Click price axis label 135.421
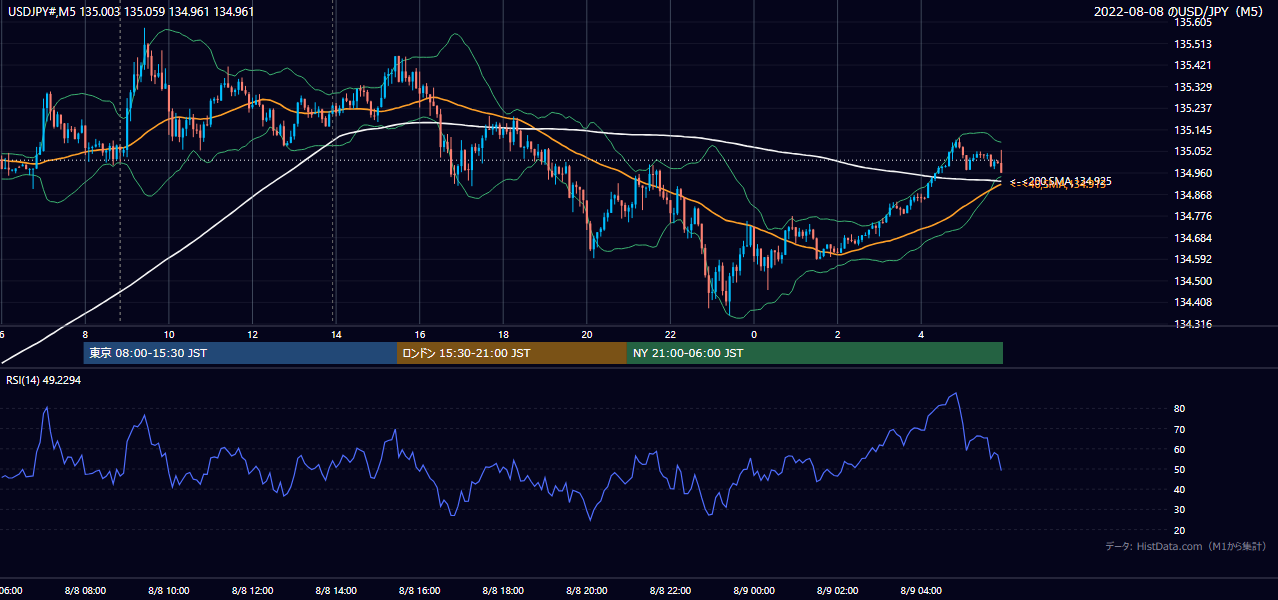The height and width of the screenshot is (600, 1278). [x=1193, y=65]
